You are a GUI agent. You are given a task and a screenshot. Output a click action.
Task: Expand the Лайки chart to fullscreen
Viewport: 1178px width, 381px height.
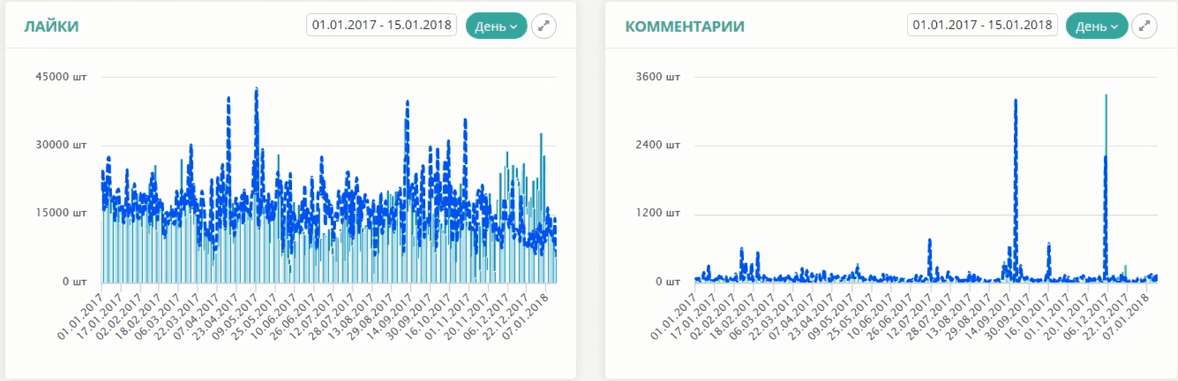(544, 26)
